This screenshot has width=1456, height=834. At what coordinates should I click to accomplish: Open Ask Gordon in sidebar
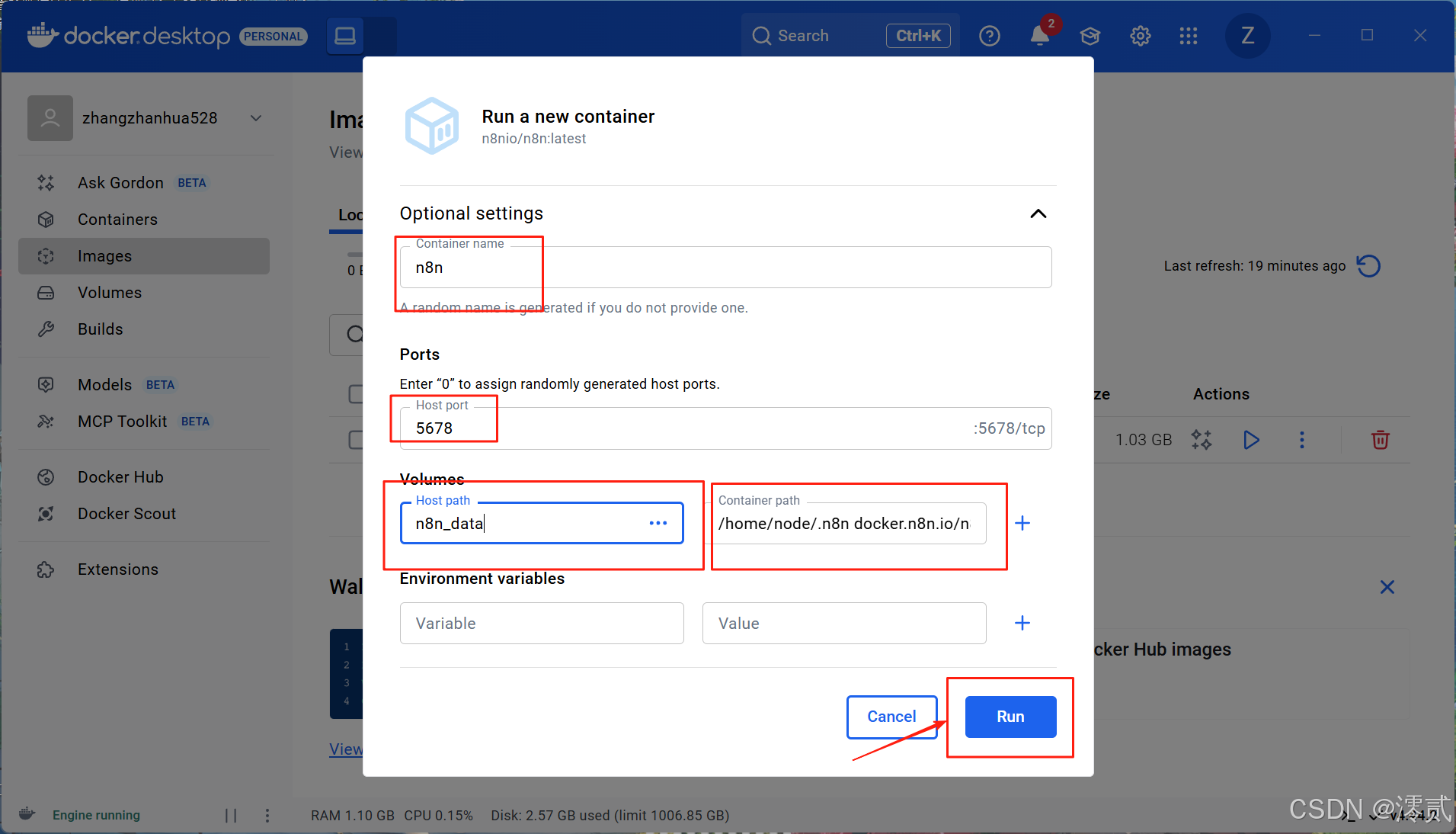click(144, 183)
